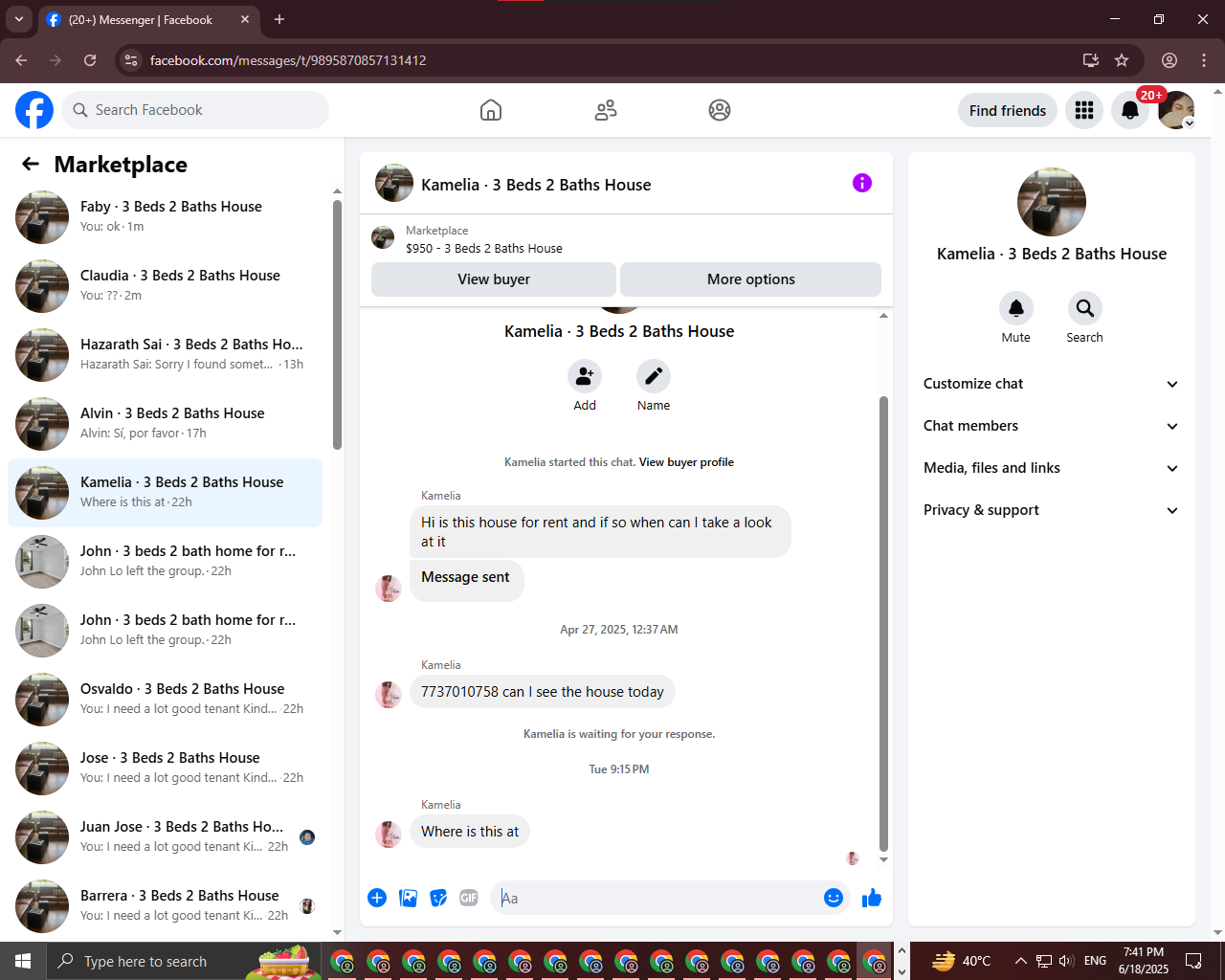Open the $950 Marketplace listing banner
The height and width of the screenshot is (980, 1225).
[x=626, y=239]
